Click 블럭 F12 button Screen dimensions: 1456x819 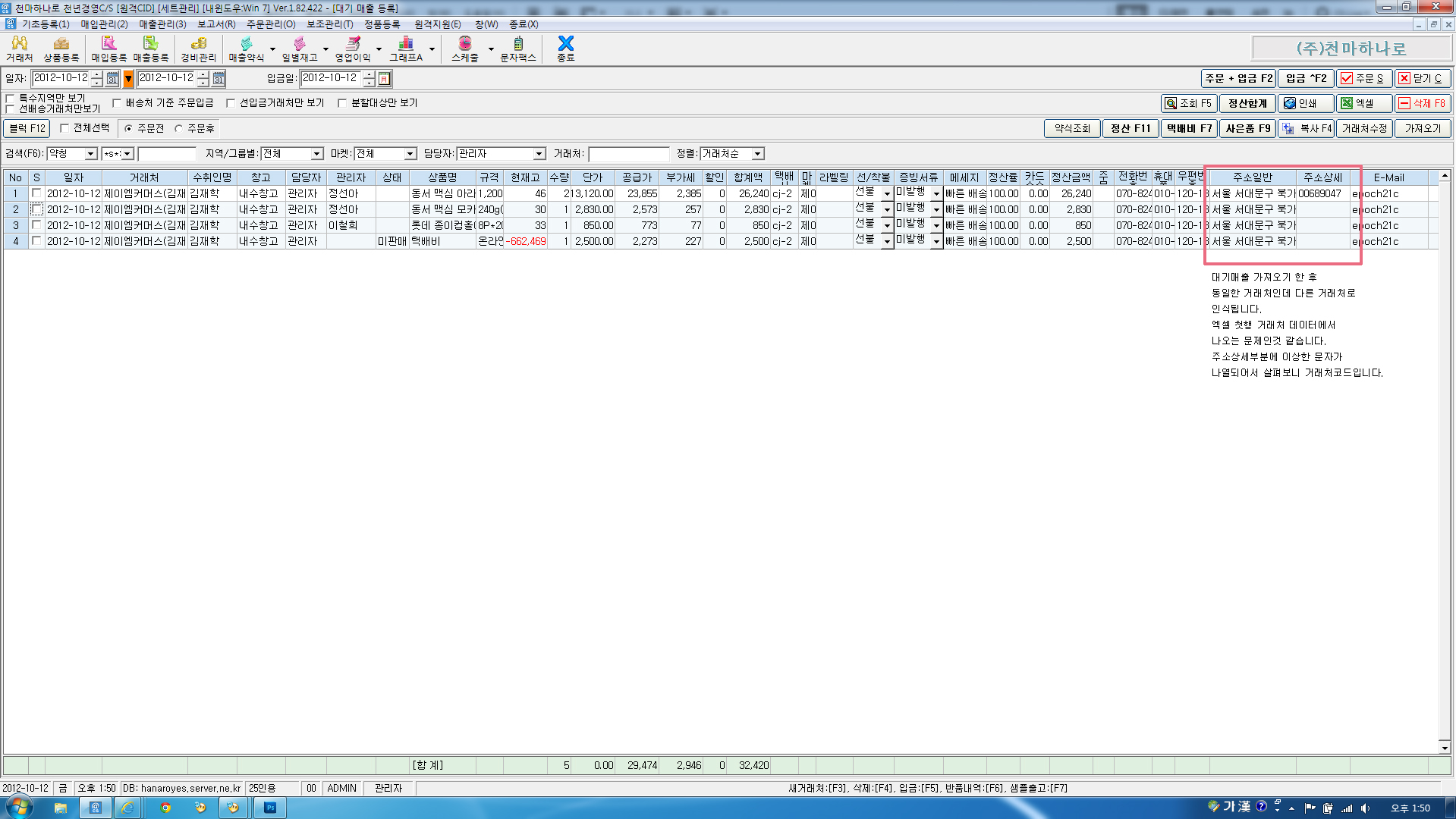coord(27,129)
